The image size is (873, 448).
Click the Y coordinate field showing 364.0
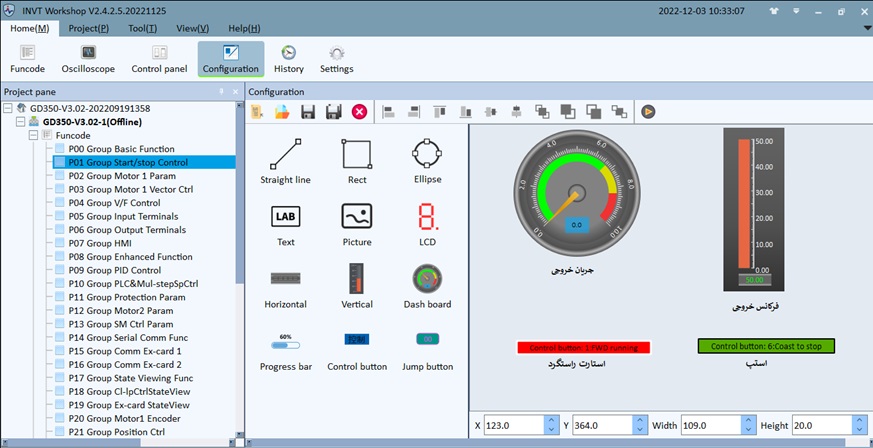click(603, 426)
